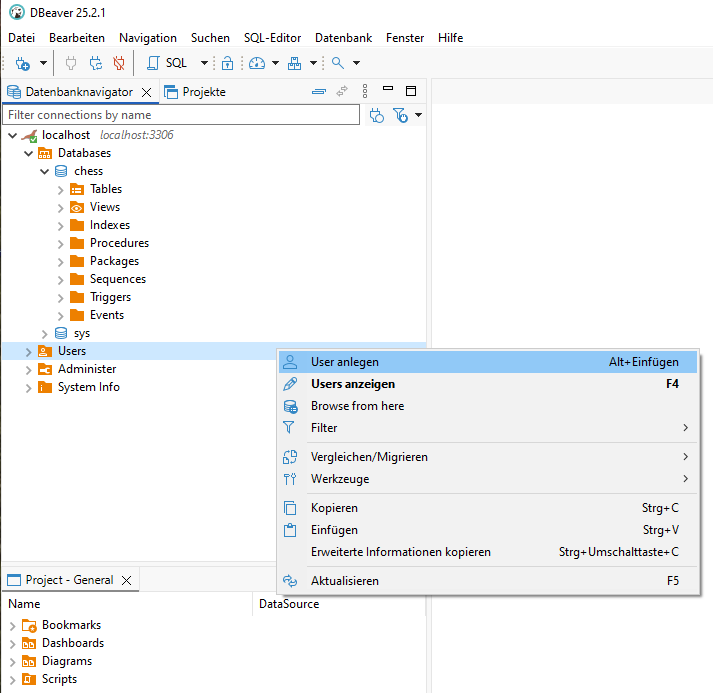Close the Datenbanknavigator tab
Screen dimensions: 713x693
pyautogui.click(x=146, y=92)
